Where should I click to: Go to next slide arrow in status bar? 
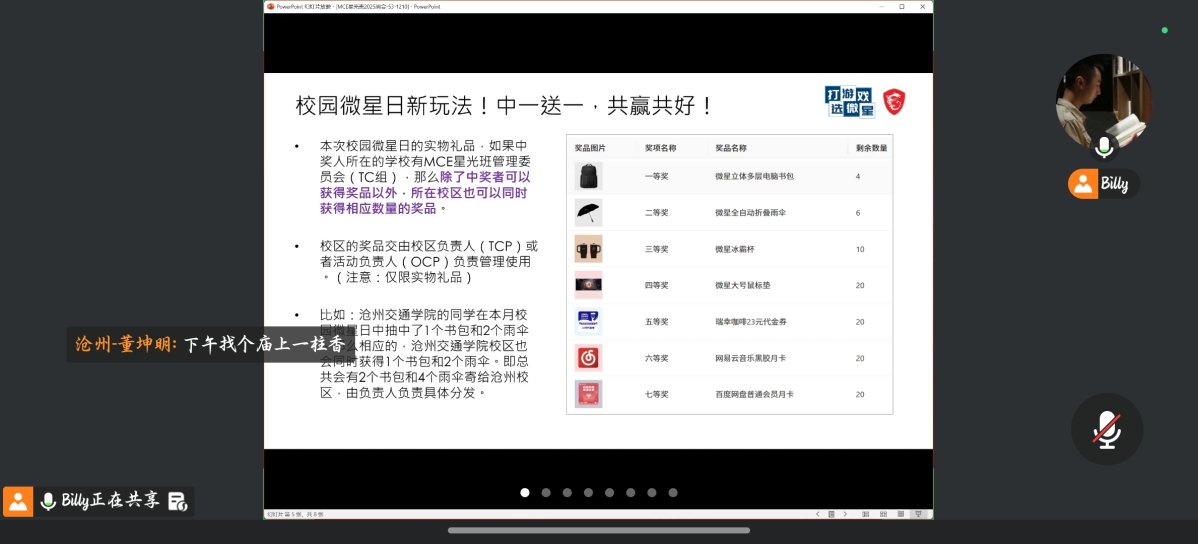coord(845,514)
